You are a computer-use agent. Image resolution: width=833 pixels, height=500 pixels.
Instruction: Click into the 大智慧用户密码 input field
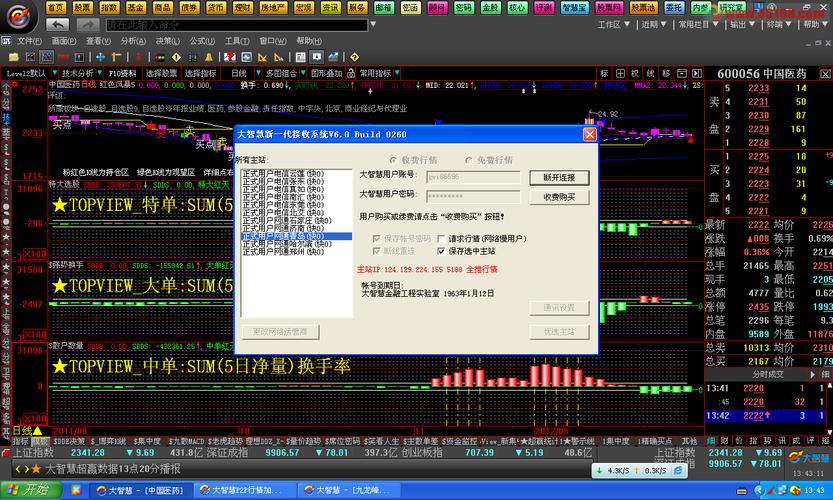coord(473,196)
